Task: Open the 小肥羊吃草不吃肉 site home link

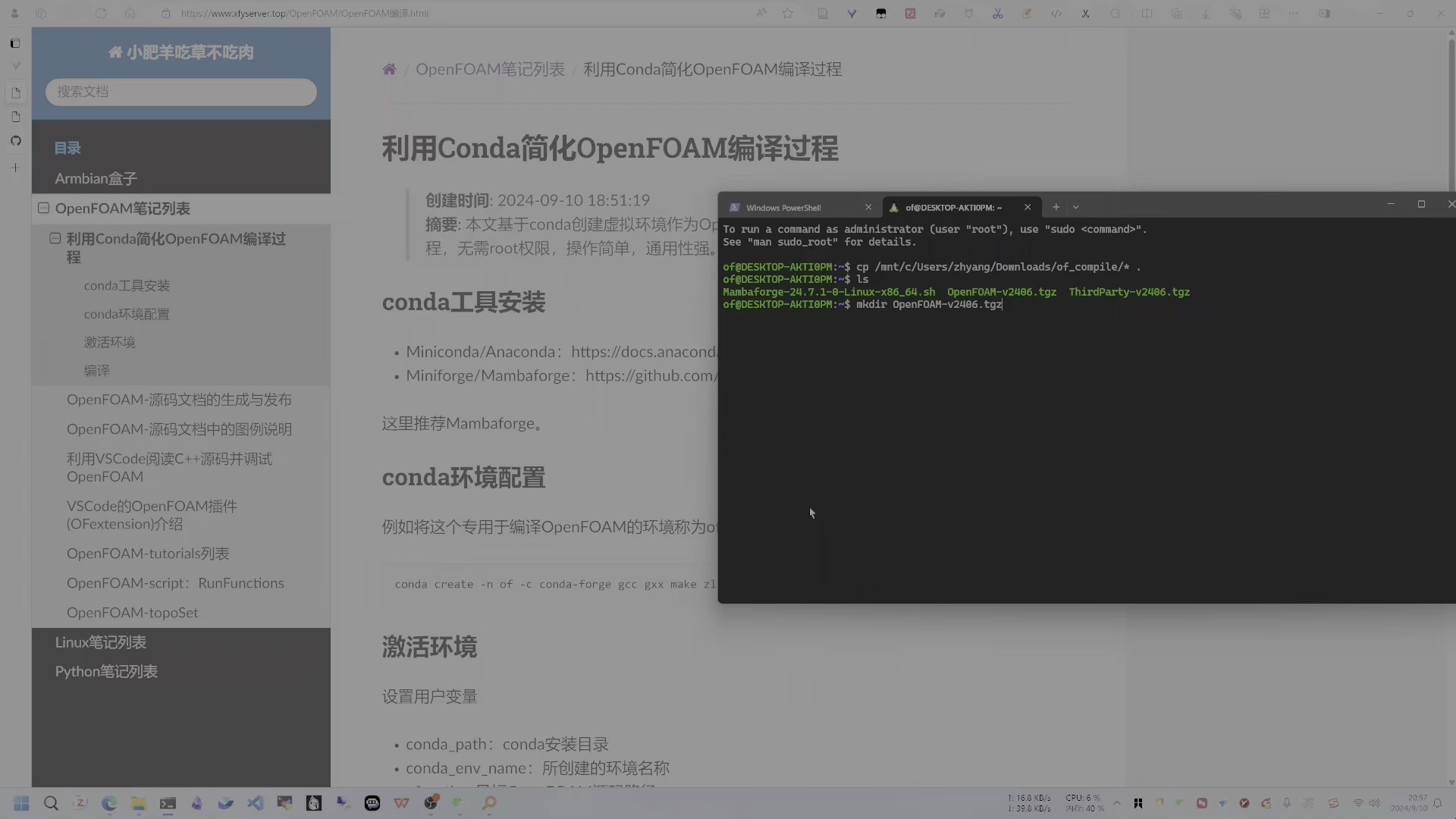Action: point(180,52)
